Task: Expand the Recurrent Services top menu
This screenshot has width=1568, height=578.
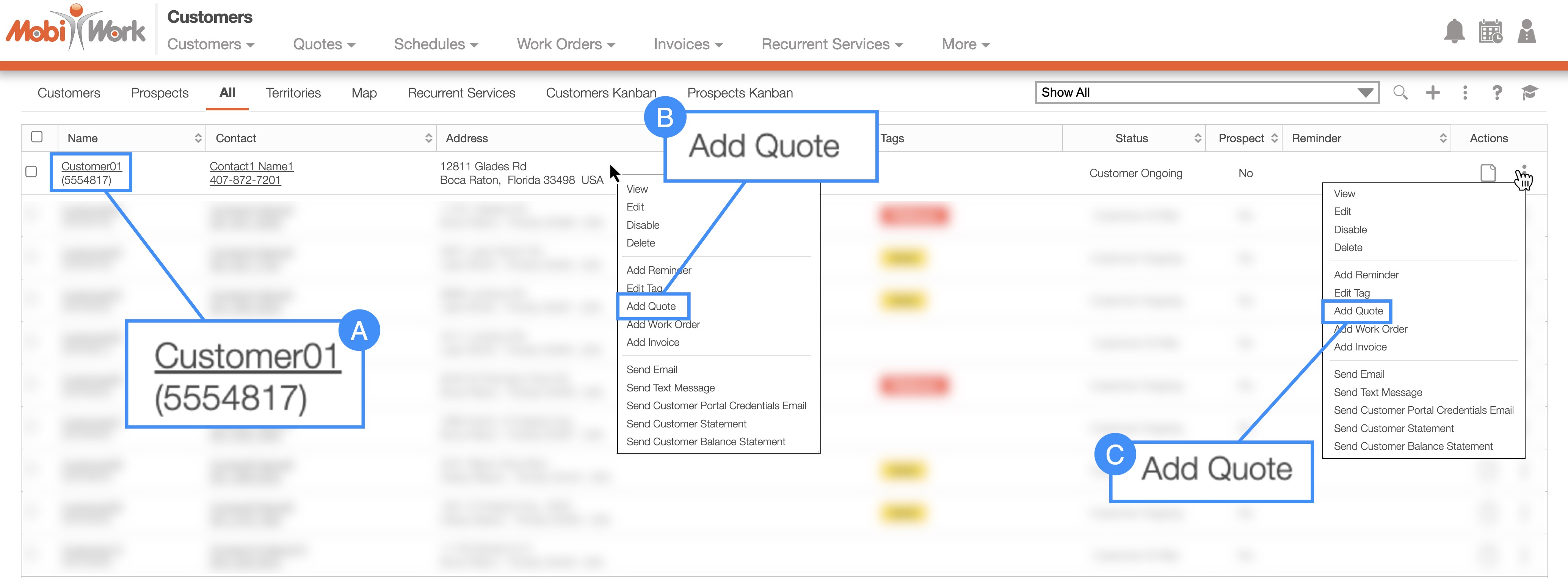Action: coord(831,44)
